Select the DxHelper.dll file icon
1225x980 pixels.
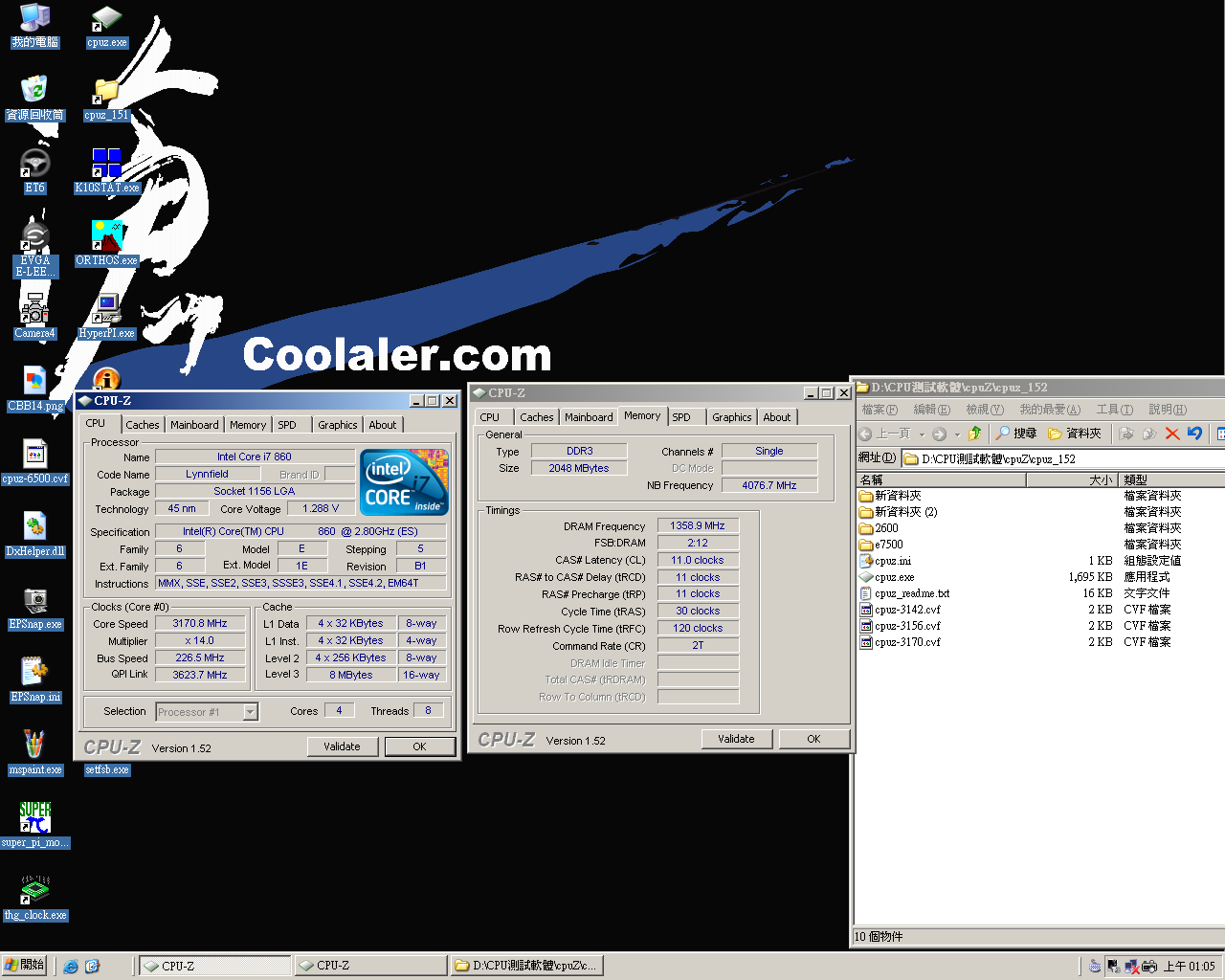(35, 535)
